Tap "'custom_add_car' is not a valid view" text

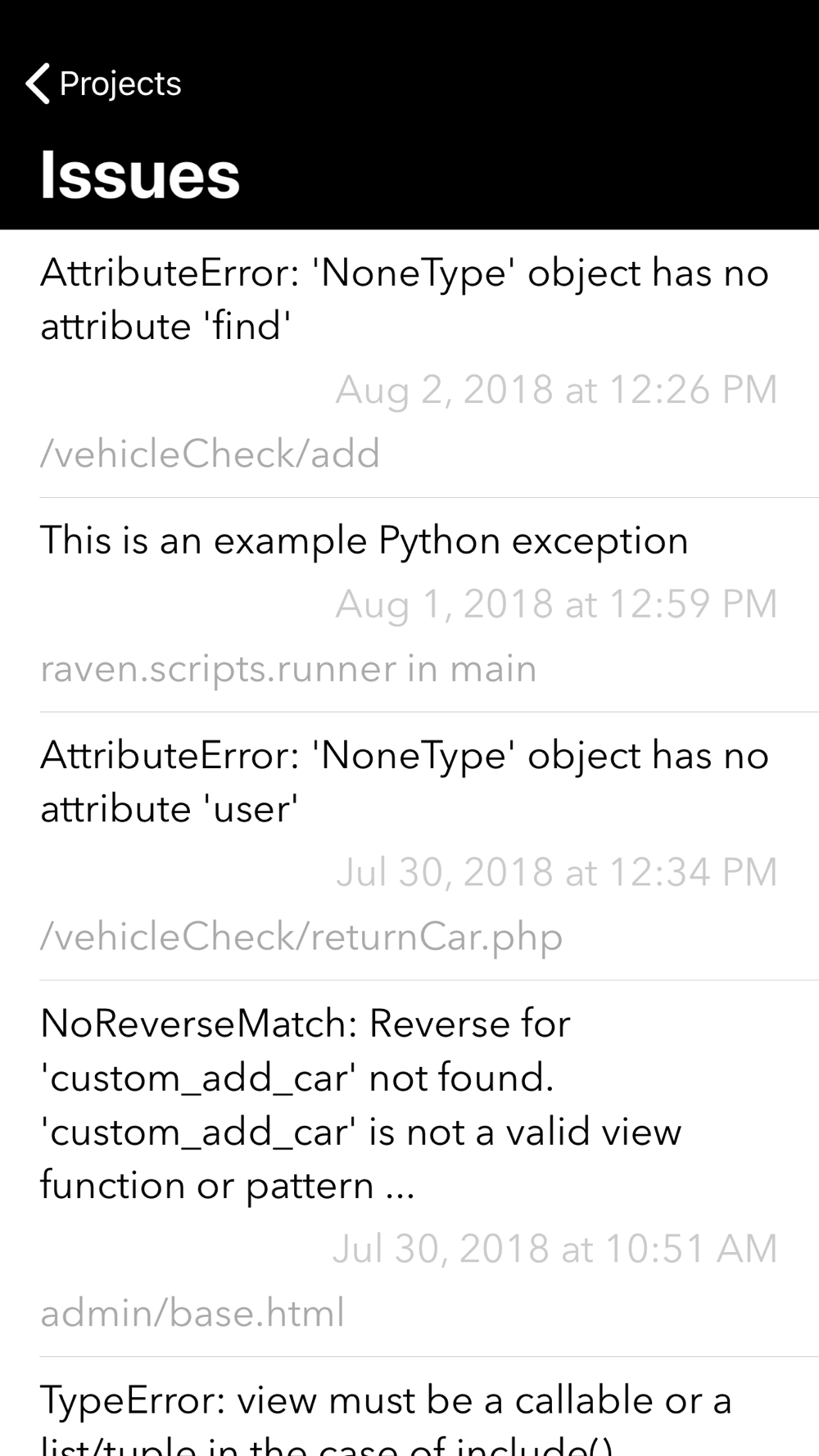pos(361,1133)
